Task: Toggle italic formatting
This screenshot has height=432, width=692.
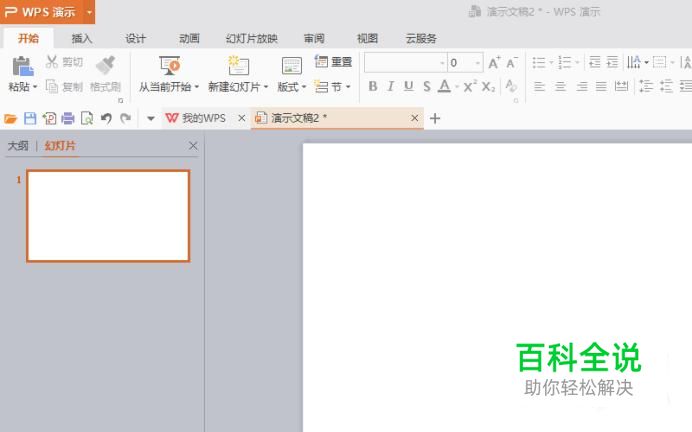Action: [x=391, y=86]
